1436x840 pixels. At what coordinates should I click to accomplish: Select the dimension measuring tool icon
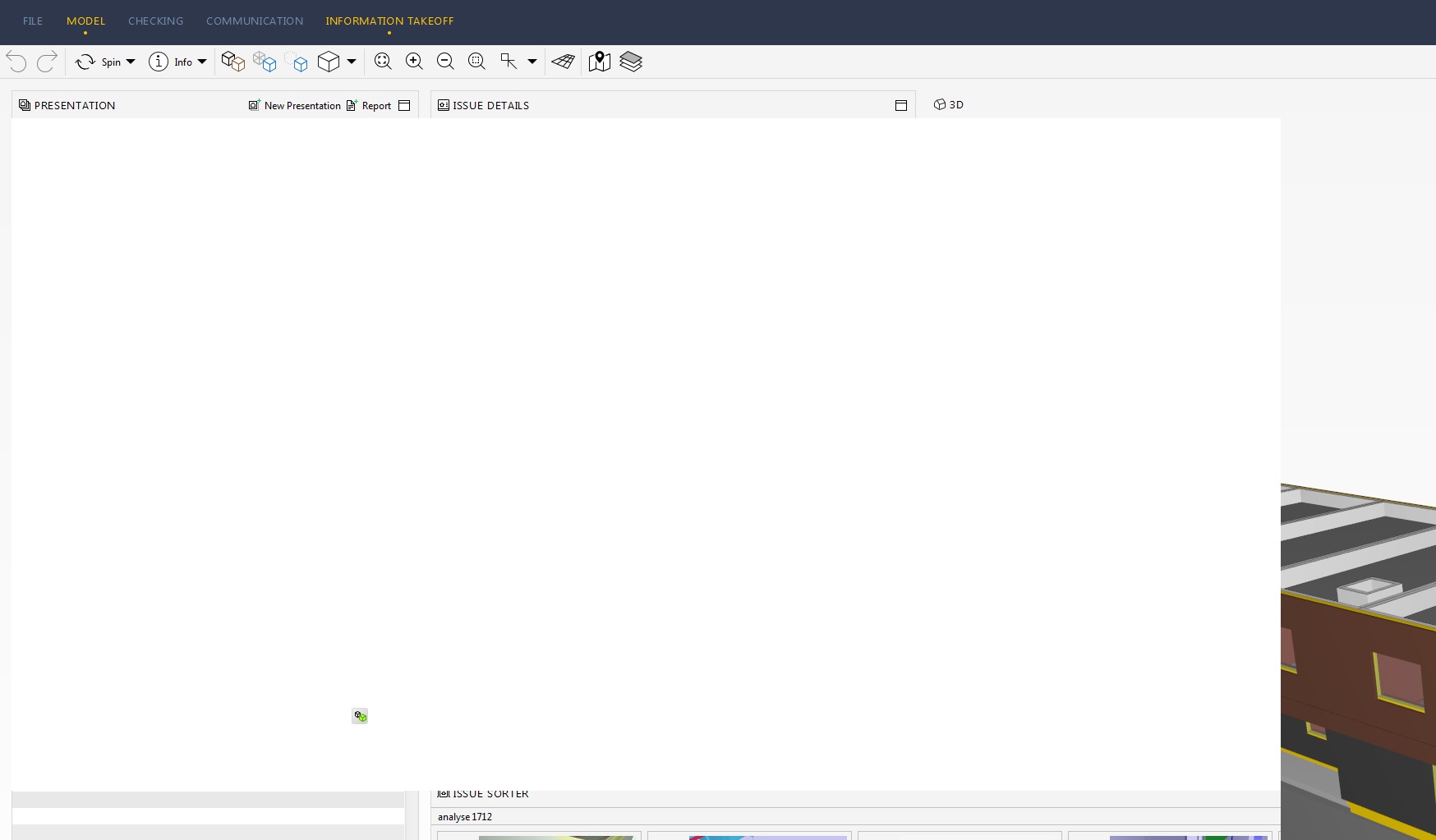[509, 62]
